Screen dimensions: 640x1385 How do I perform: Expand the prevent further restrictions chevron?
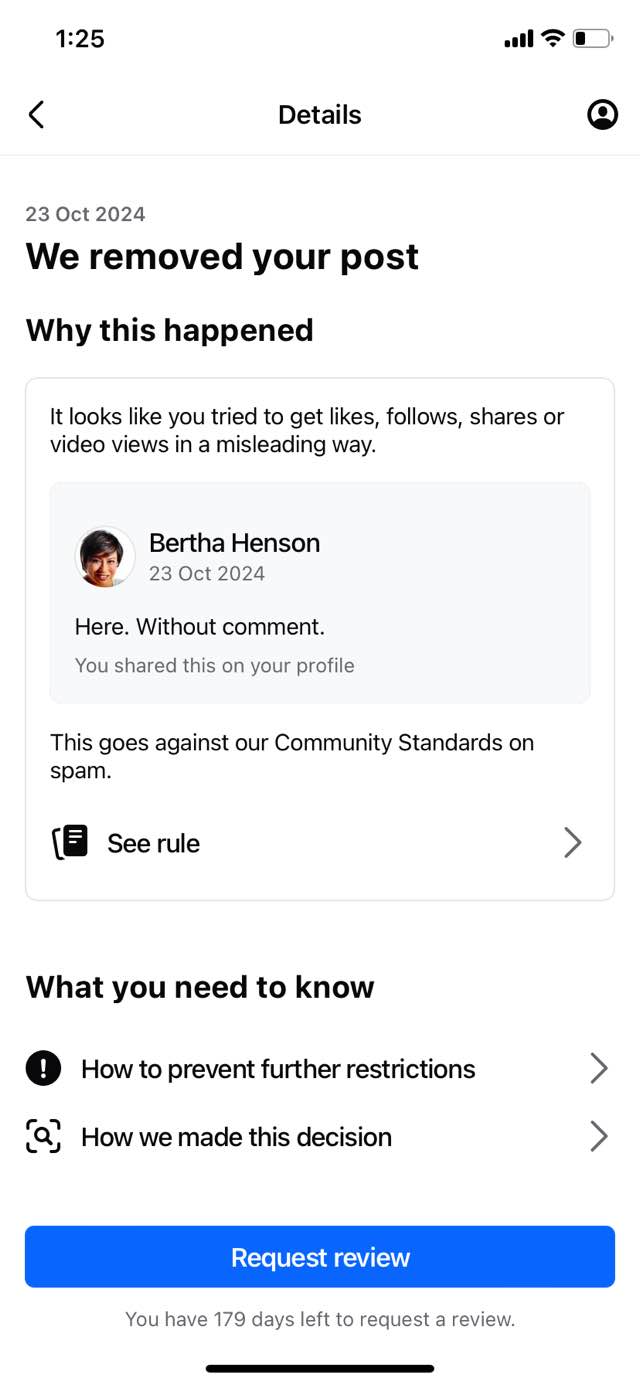599,1069
